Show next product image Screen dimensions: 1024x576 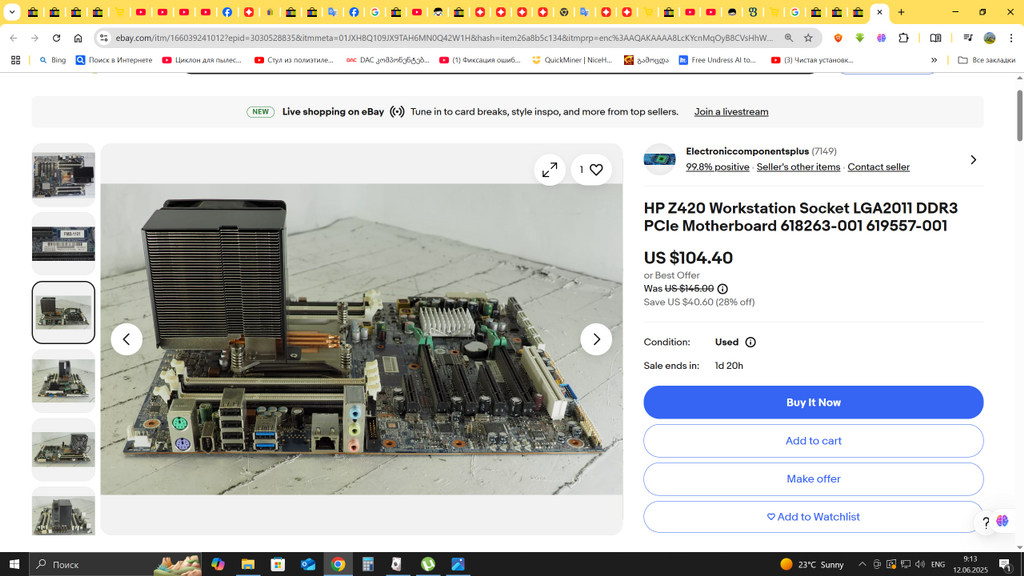point(596,340)
